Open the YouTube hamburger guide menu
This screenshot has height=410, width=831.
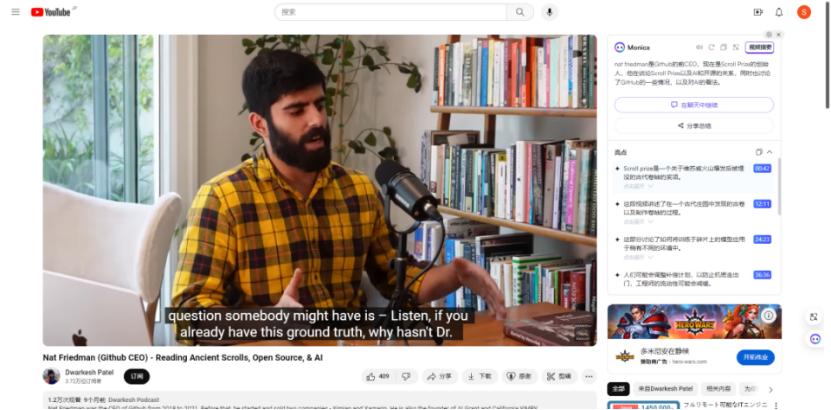15,12
